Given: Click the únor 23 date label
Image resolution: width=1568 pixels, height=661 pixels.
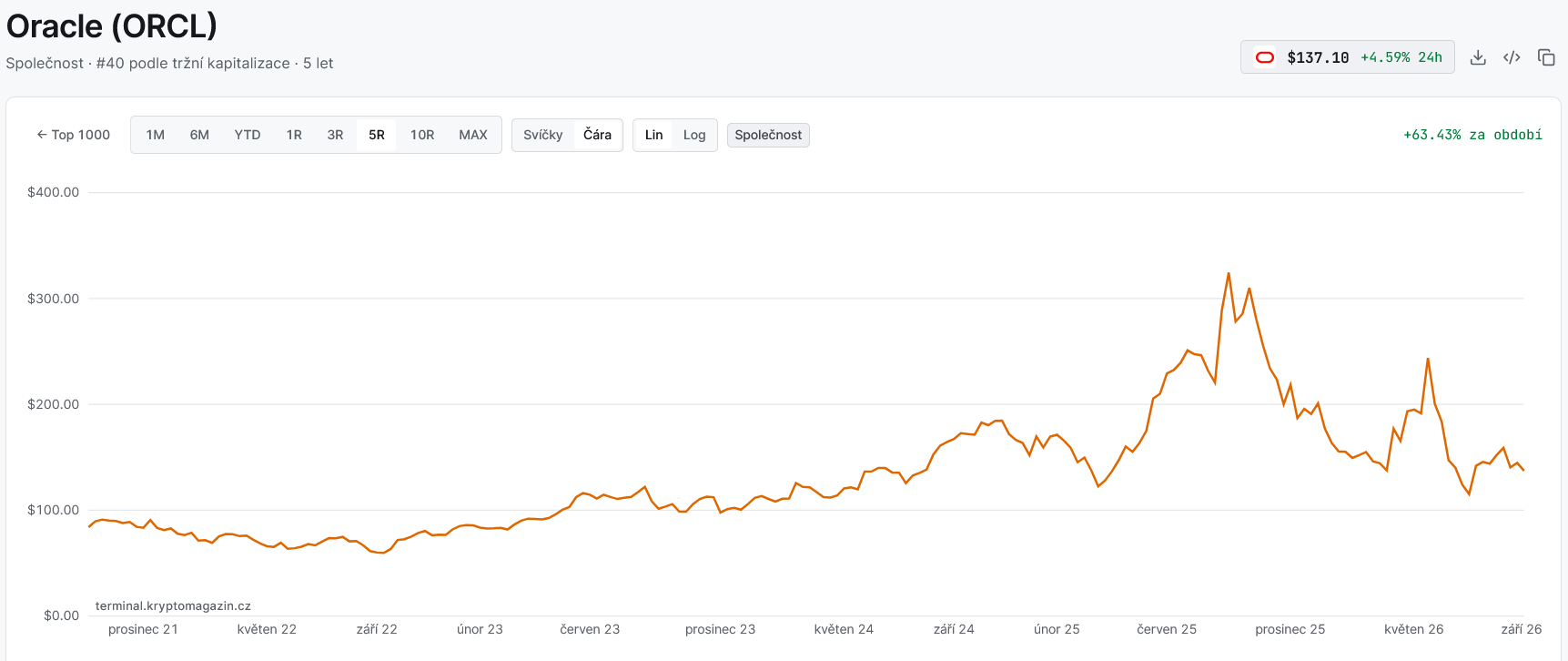Looking at the screenshot, I should pyautogui.click(x=480, y=629).
